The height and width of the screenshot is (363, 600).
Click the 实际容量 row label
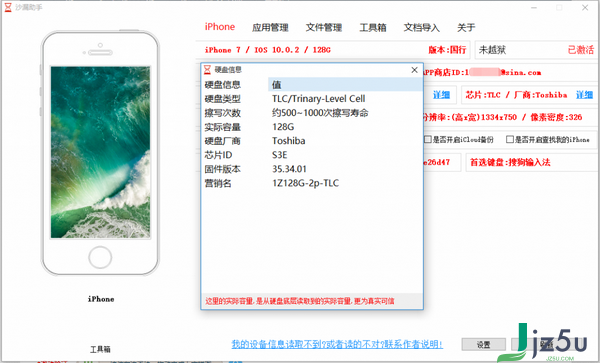(222, 127)
